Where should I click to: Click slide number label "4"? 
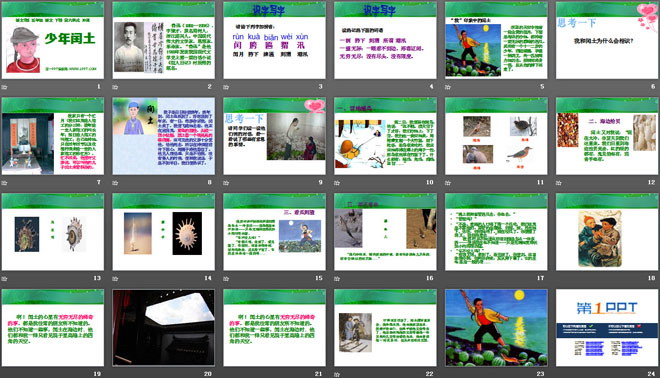point(431,86)
